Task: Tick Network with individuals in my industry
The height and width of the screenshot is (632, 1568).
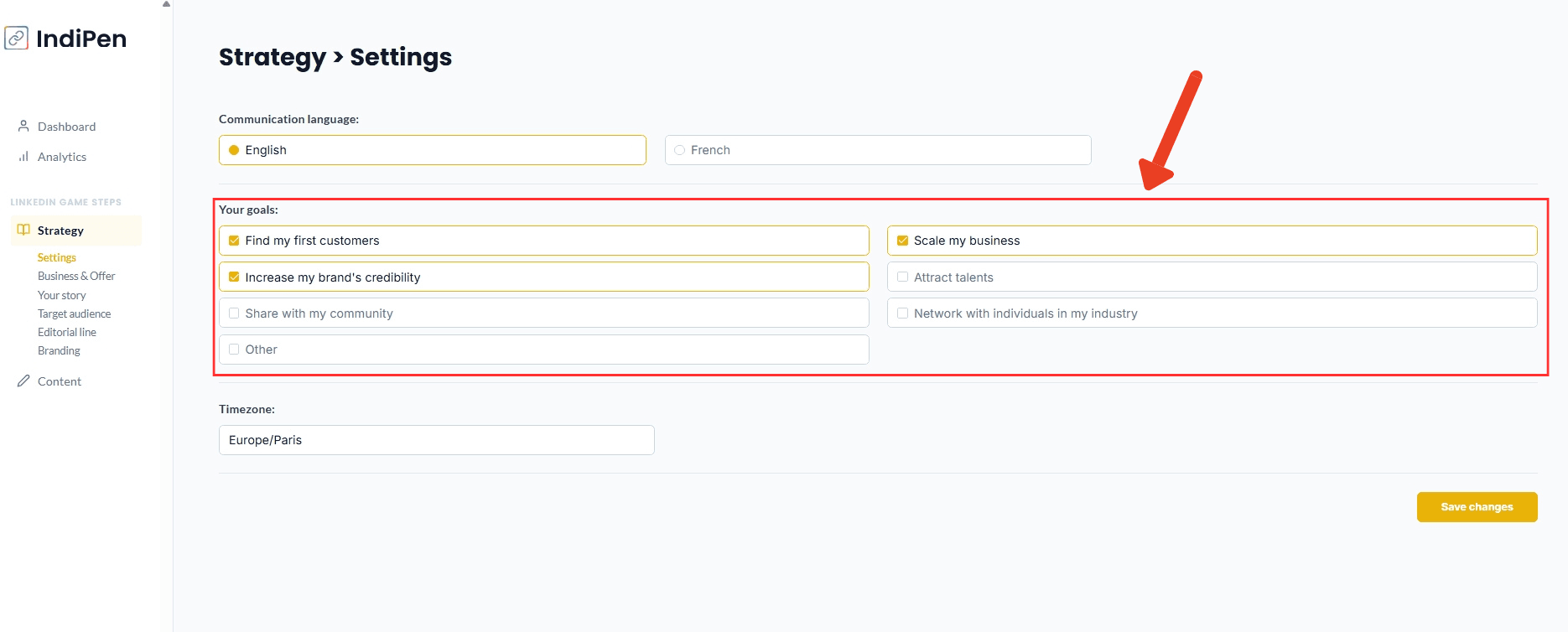Action: tap(902, 313)
